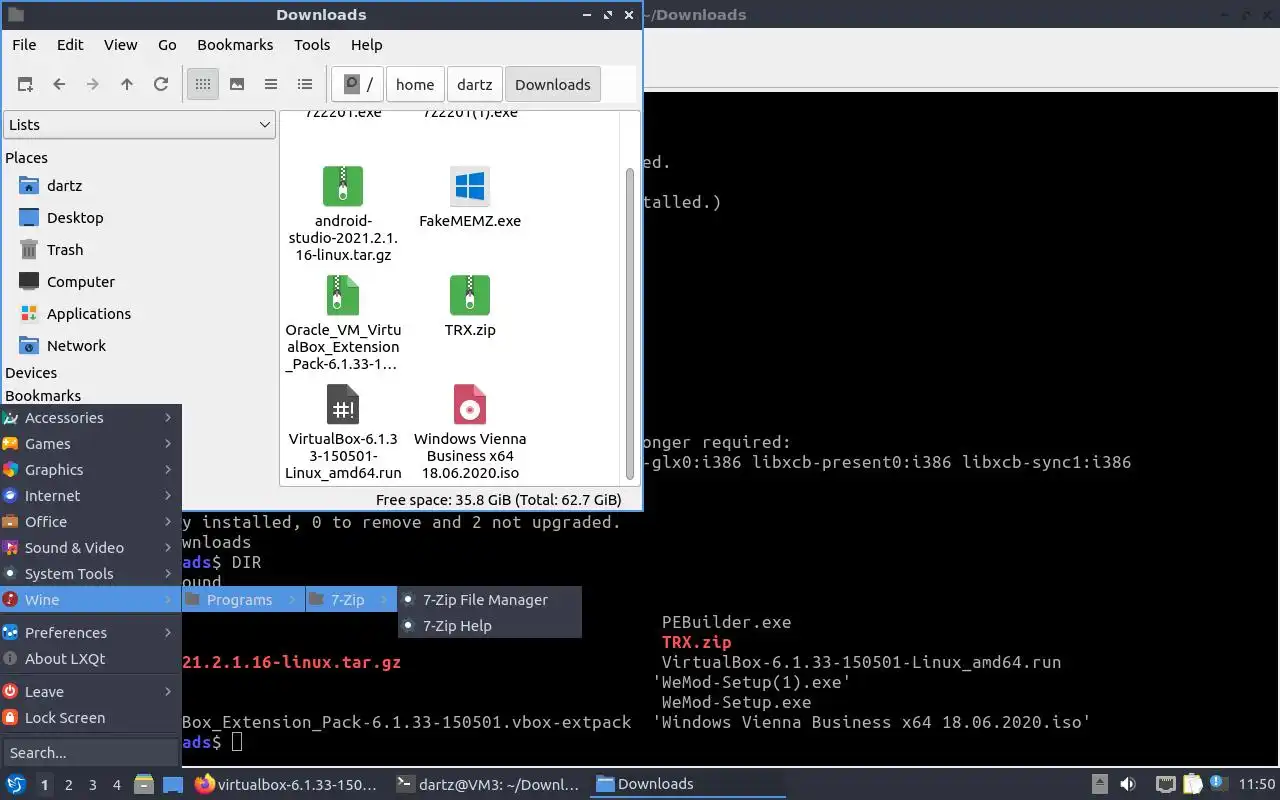The width and height of the screenshot is (1280, 800).
Task: Go forward in file manager history
Action: pos(93,85)
